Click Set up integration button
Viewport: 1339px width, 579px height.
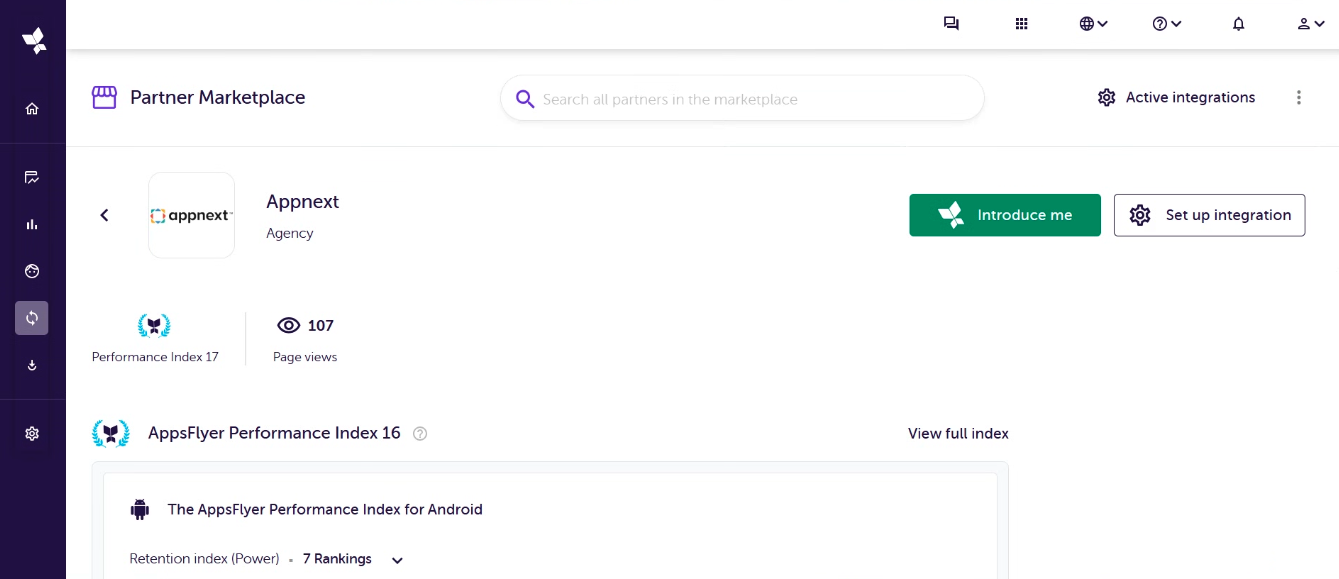[x=1209, y=215]
